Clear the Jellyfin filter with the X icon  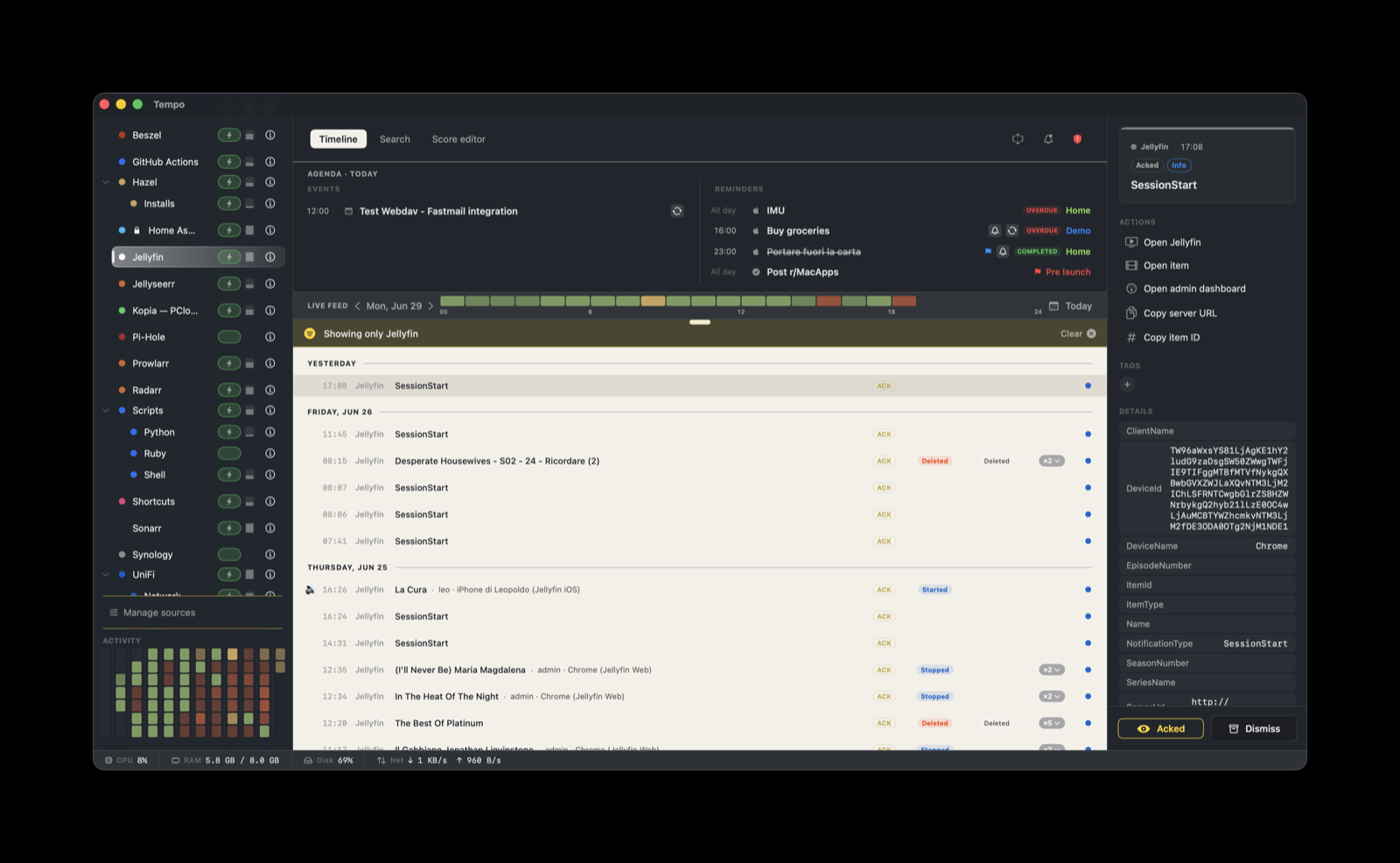coord(1091,334)
